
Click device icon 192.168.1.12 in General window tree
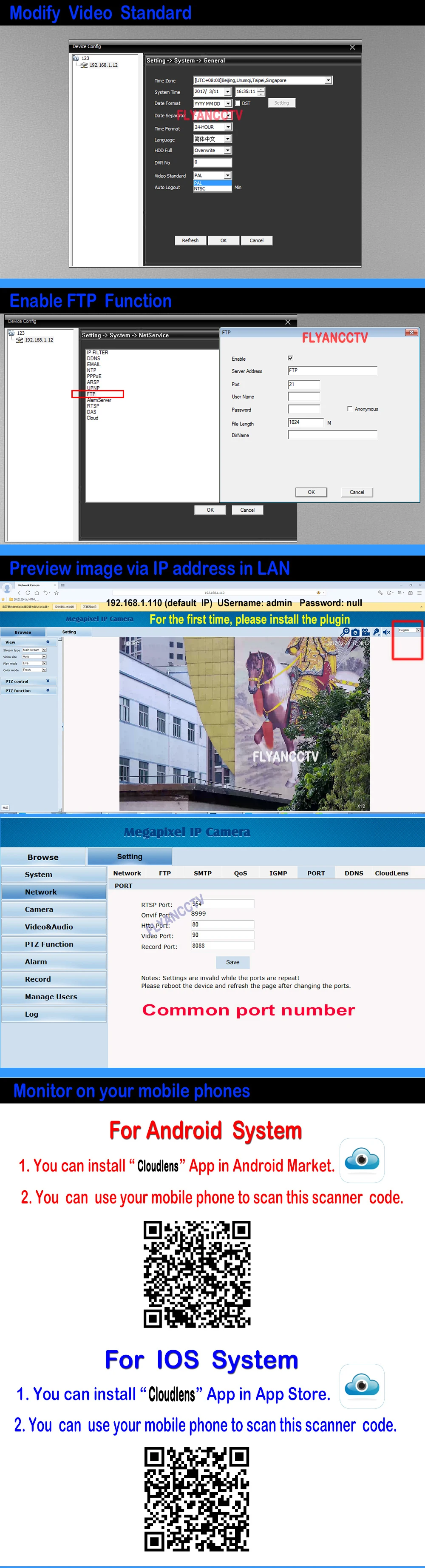click(x=84, y=65)
